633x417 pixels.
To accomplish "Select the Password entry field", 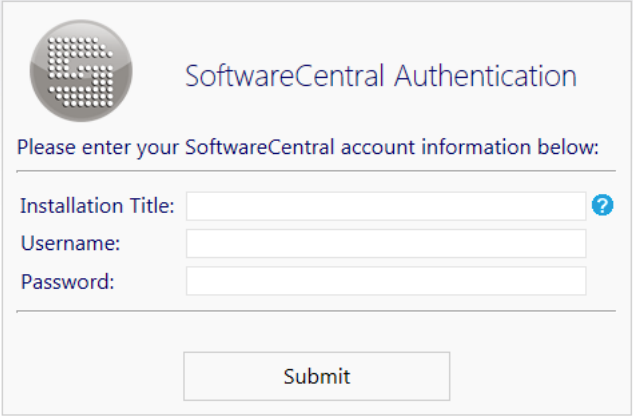I will (x=385, y=281).
